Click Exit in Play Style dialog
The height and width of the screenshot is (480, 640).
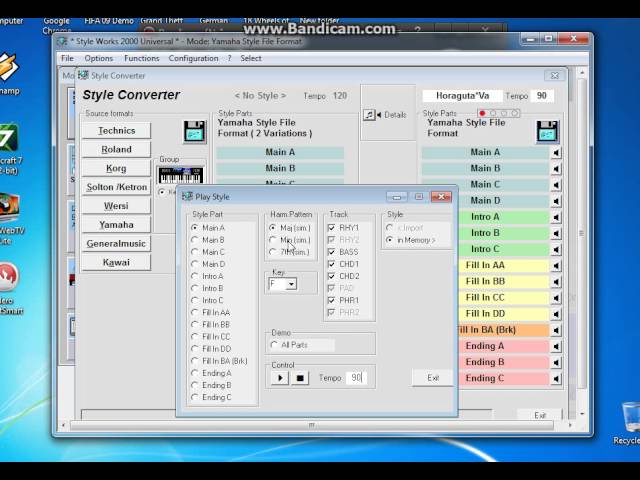(x=433, y=378)
